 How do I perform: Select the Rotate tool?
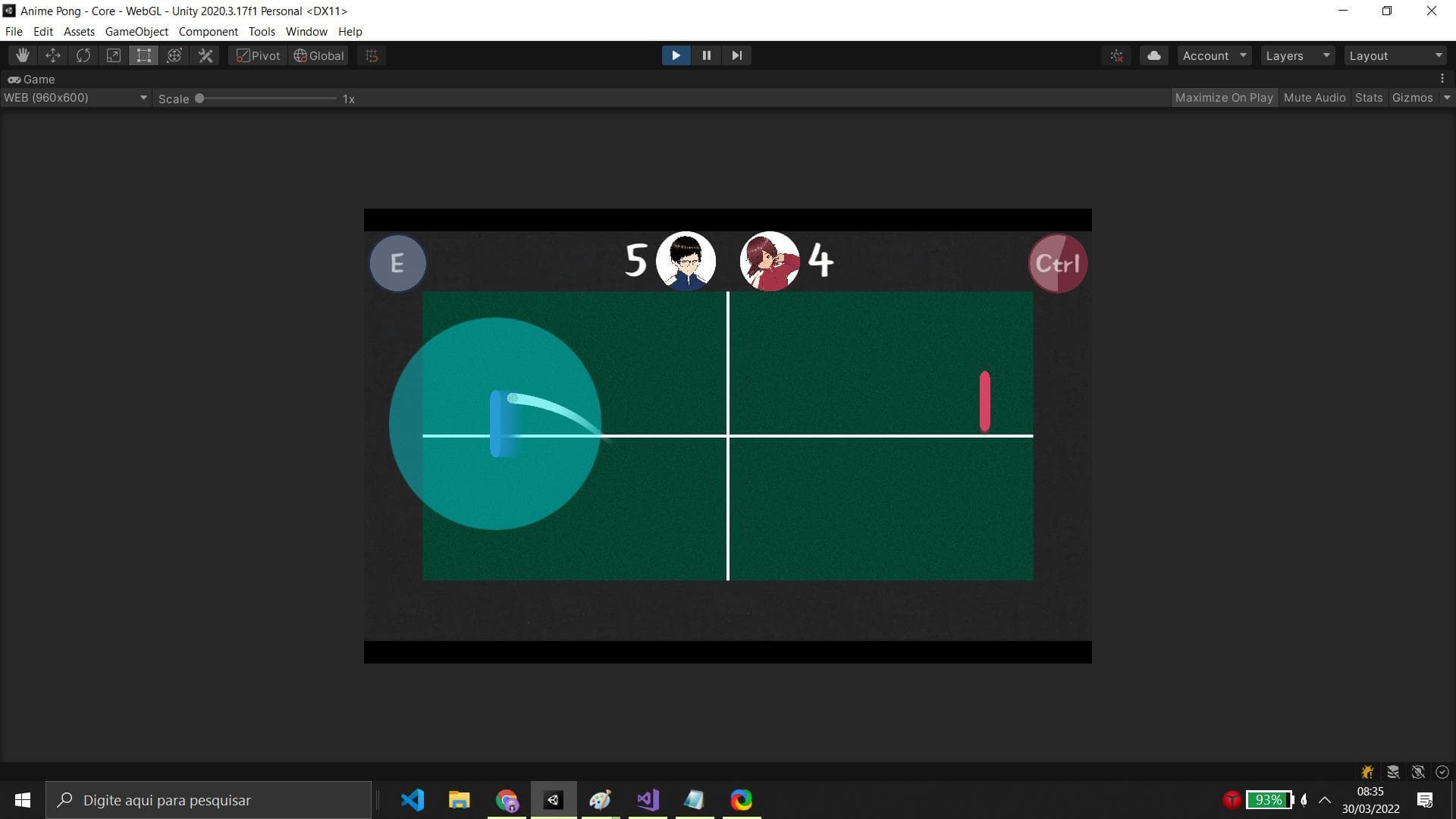pos(83,55)
